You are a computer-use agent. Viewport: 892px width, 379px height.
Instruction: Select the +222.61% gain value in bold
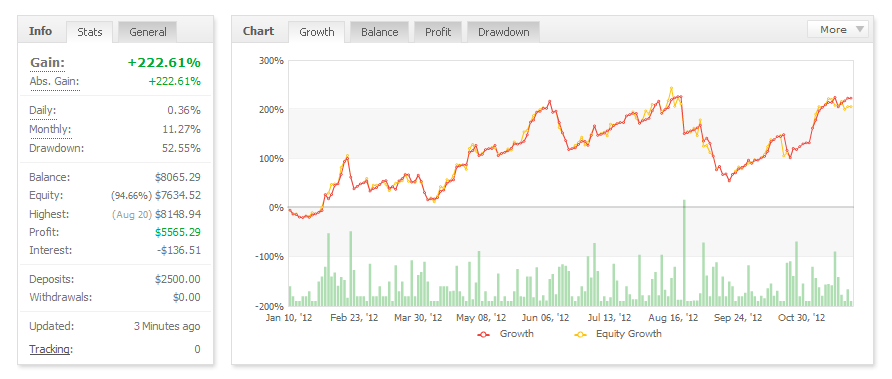[164, 63]
